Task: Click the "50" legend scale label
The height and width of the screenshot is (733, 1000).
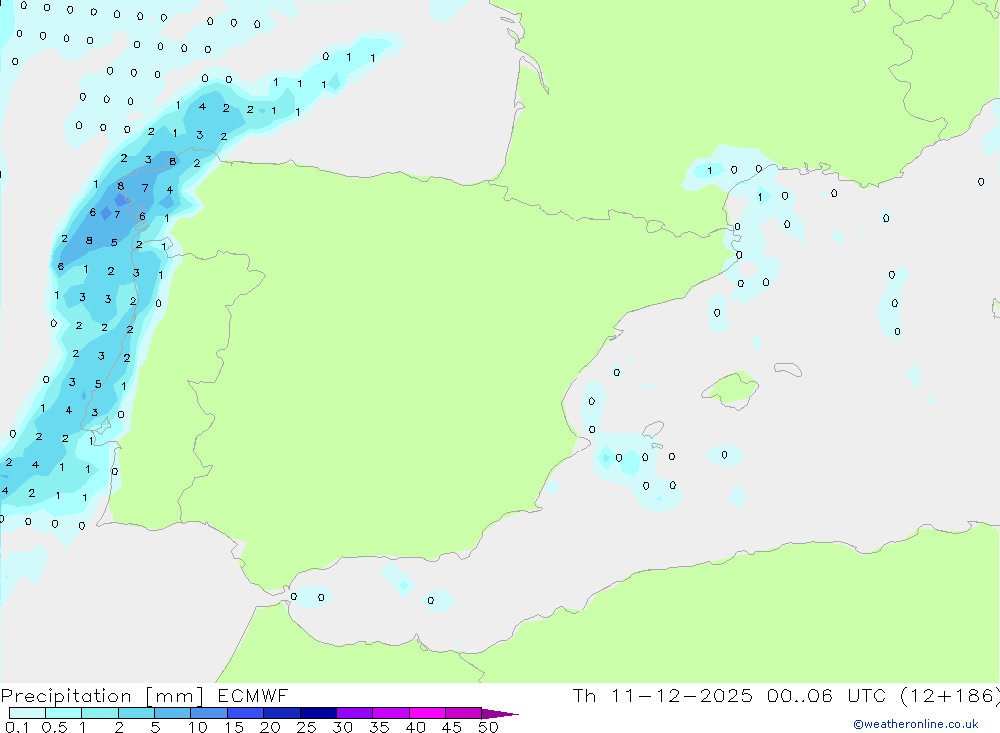Action: tap(488, 727)
